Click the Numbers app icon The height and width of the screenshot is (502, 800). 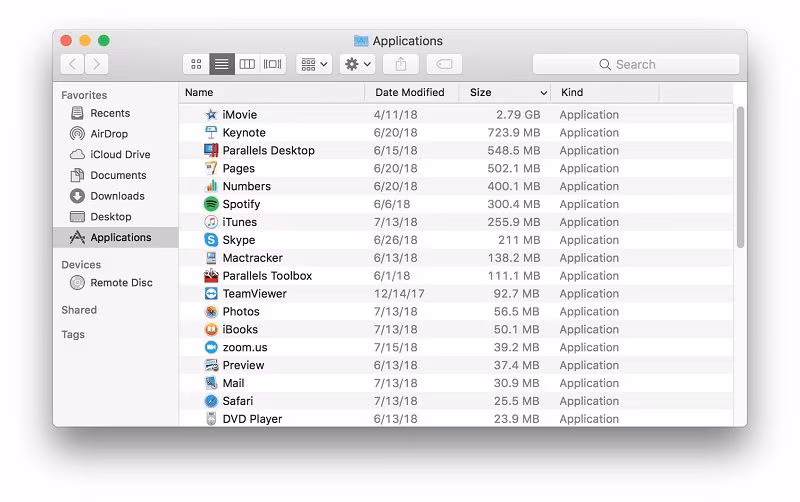(x=211, y=186)
